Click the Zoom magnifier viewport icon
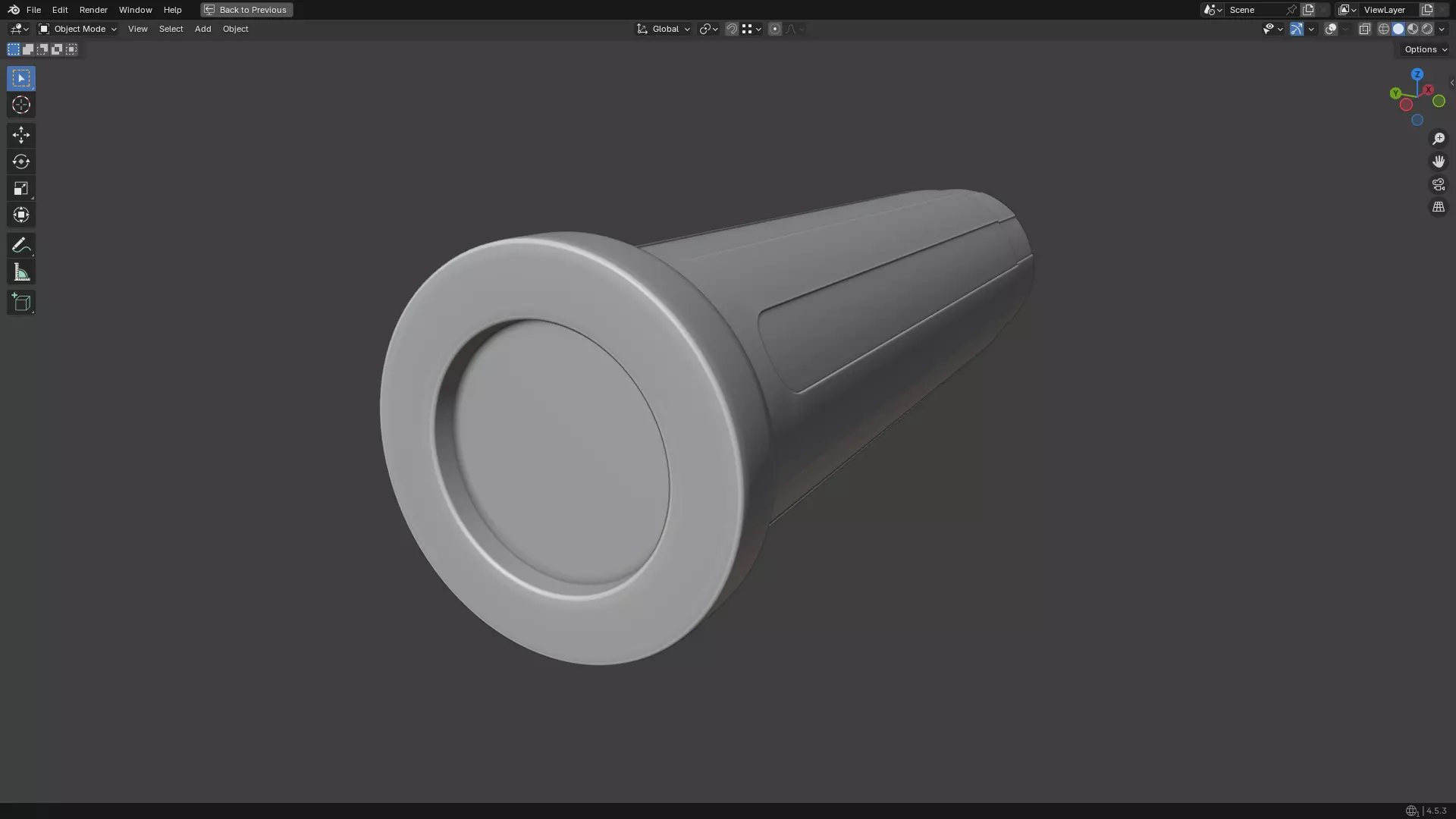The height and width of the screenshot is (819, 1456). pyautogui.click(x=1439, y=139)
